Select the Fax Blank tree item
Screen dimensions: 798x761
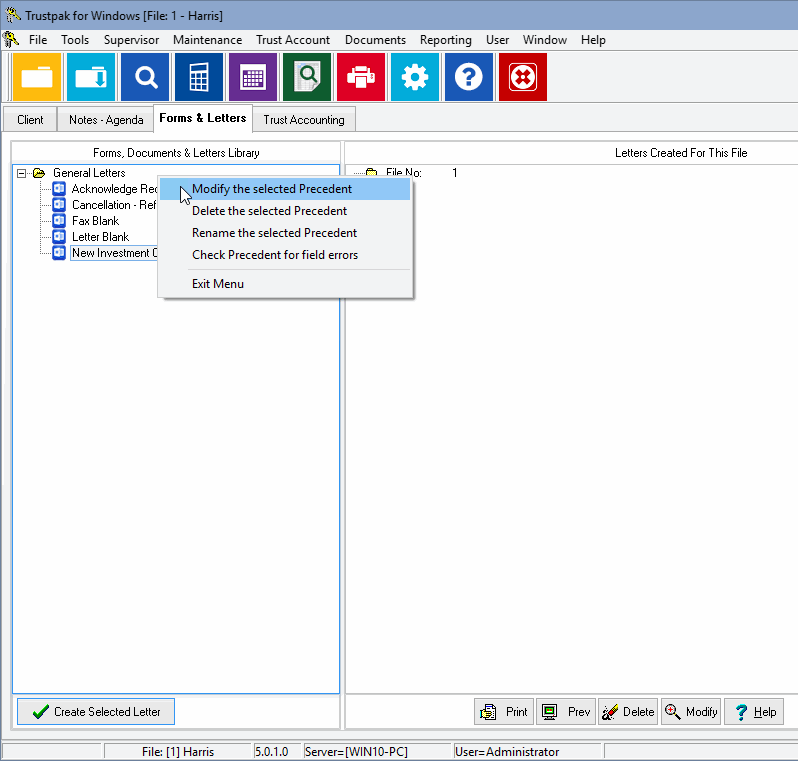click(x=96, y=221)
